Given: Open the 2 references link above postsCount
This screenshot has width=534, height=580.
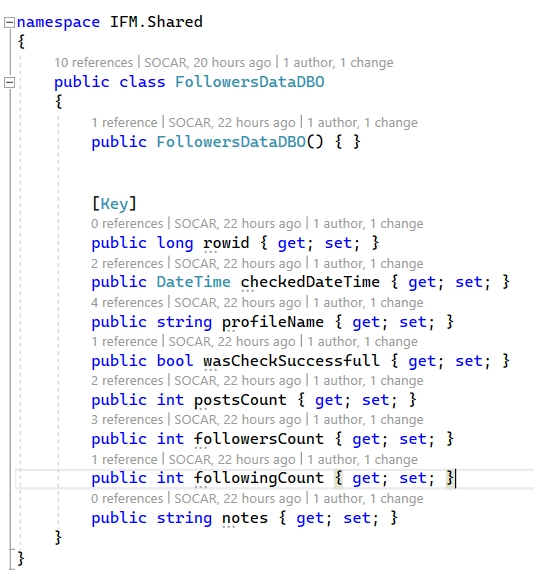Looking at the screenshot, I should (x=127, y=380).
